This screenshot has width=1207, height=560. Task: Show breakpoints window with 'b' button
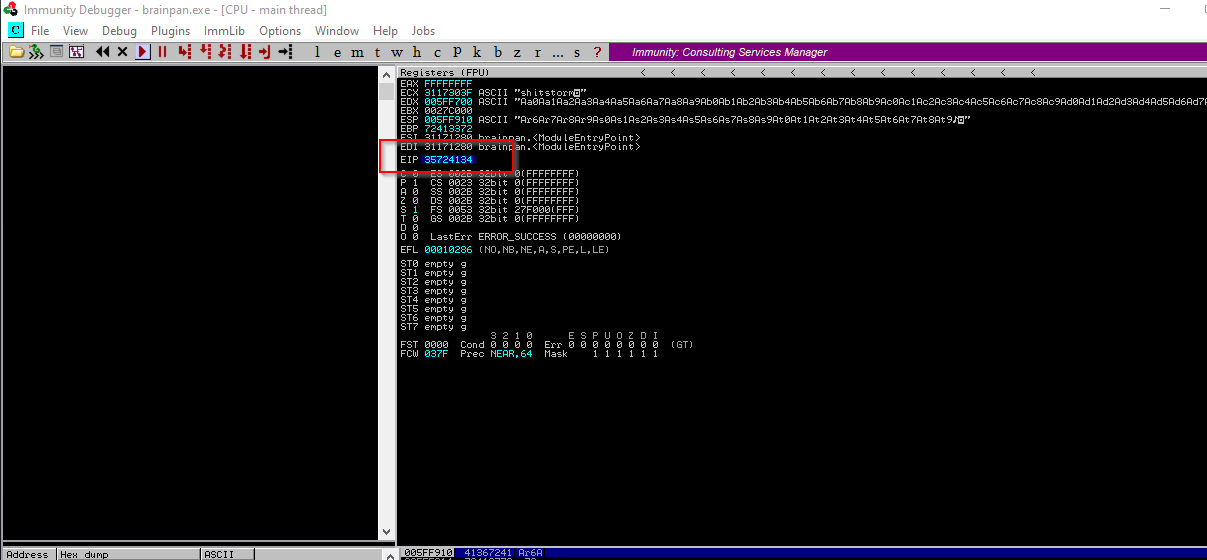[498, 52]
